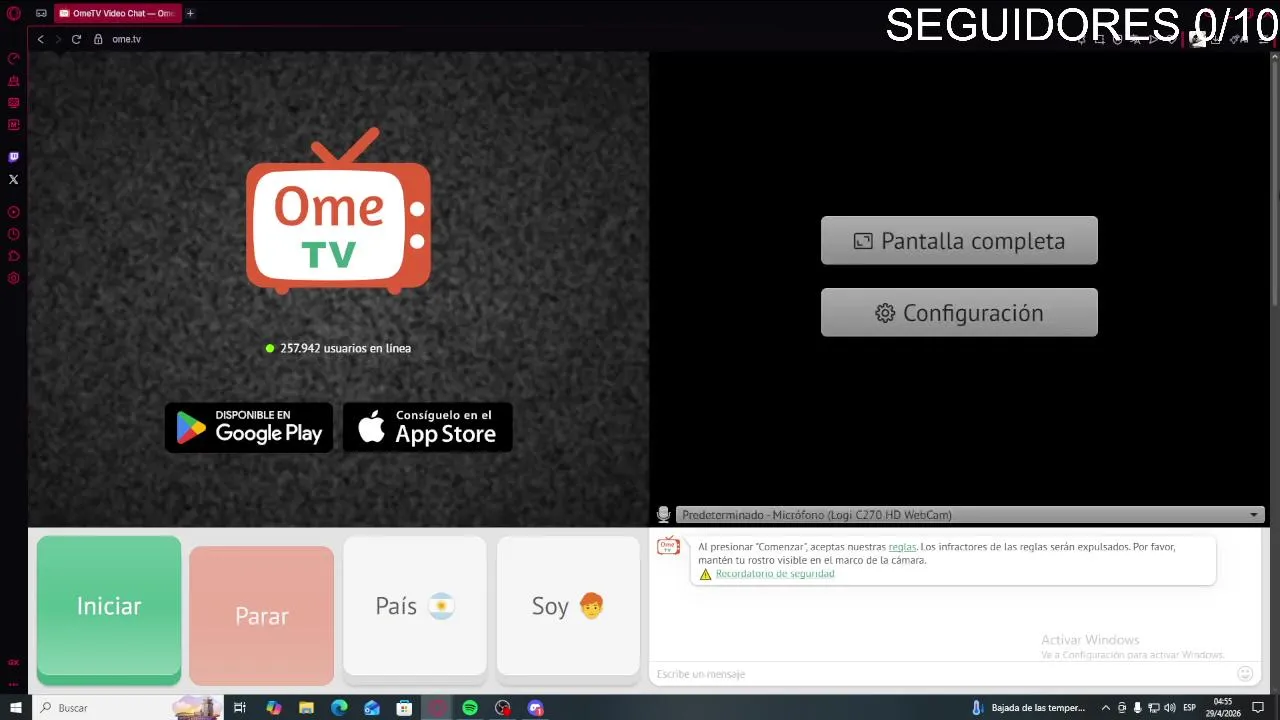Open the Configuración button
1280x720 pixels.
coord(959,313)
